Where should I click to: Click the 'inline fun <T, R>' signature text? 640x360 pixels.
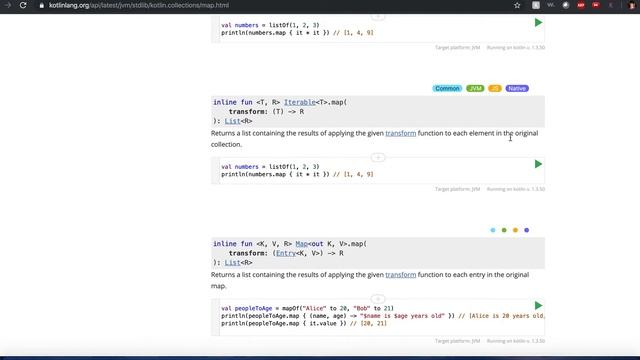[x=247, y=102]
